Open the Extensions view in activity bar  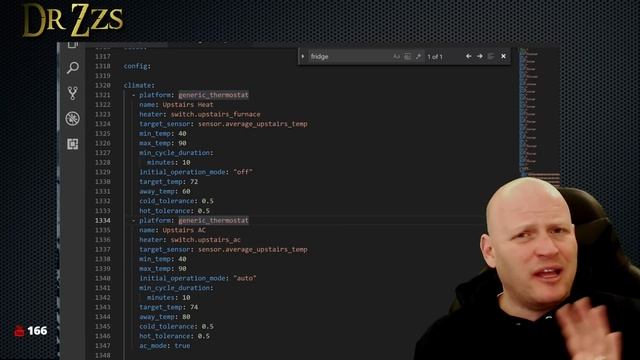pyautogui.click(x=73, y=144)
